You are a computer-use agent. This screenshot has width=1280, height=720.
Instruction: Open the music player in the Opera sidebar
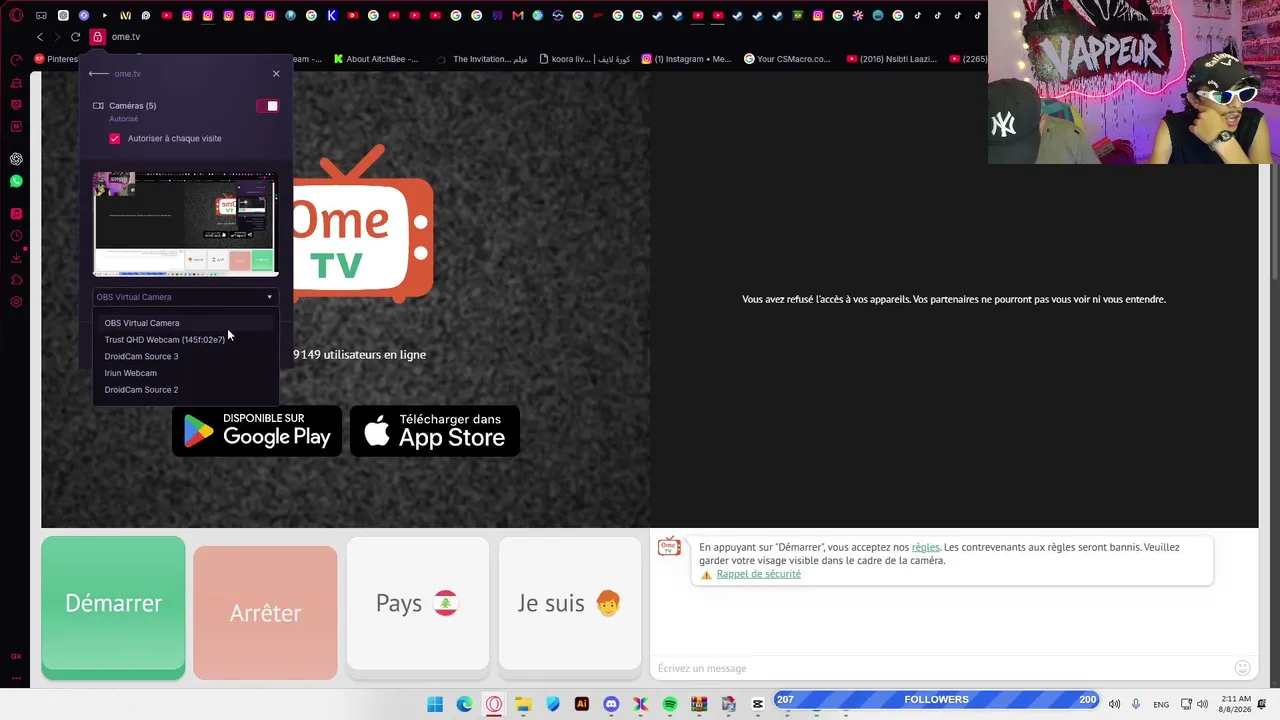click(16, 213)
